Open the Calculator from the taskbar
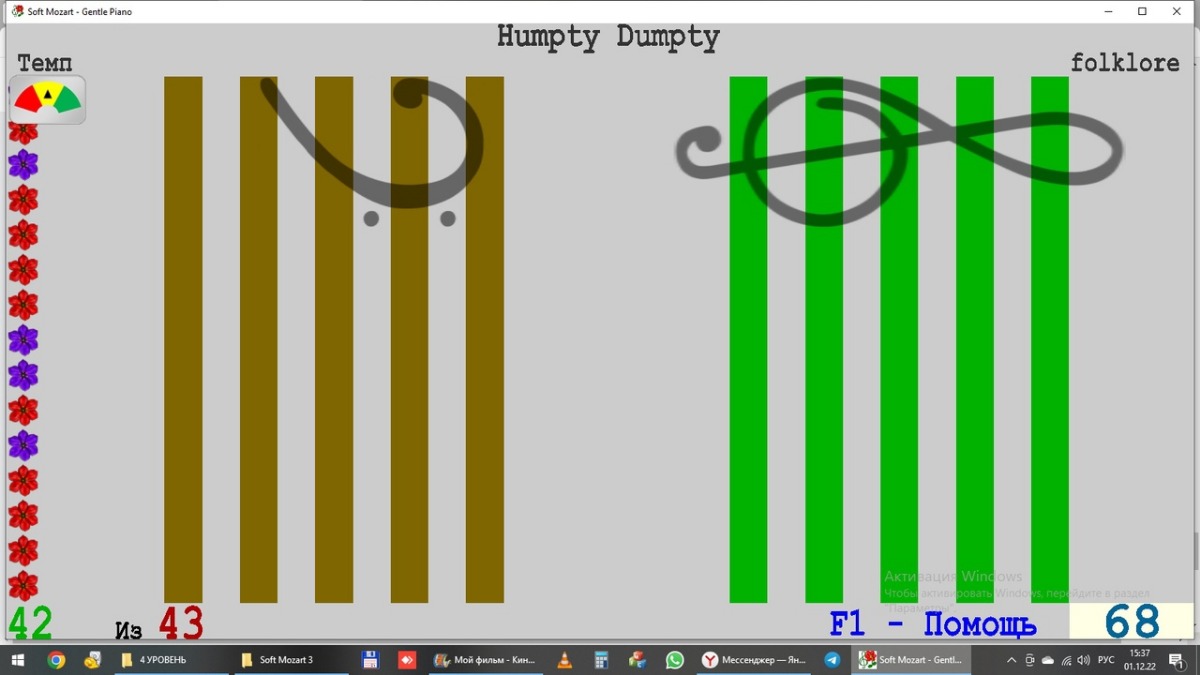The image size is (1200, 675). coord(601,660)
